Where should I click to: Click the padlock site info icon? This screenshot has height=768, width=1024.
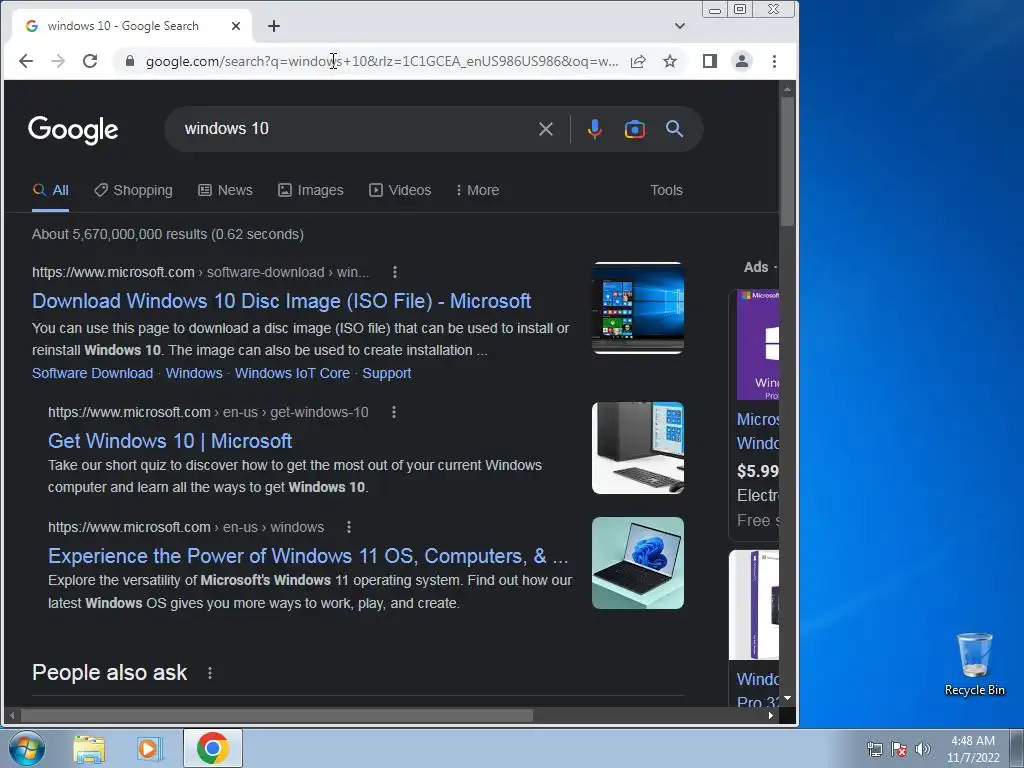tap(130, 61)
